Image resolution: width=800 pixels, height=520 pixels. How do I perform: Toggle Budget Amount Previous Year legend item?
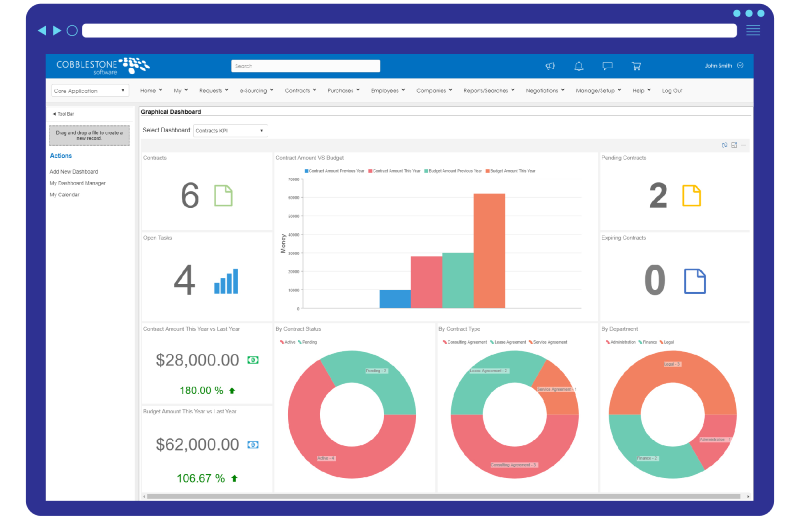[453, 171]
